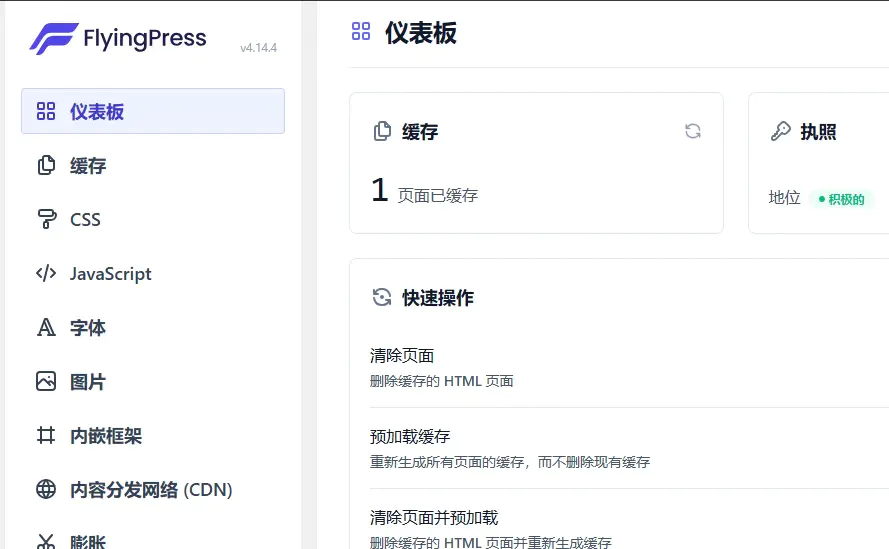Click the 内嵌框架 frame icon in the sidebar

(46, 436)
